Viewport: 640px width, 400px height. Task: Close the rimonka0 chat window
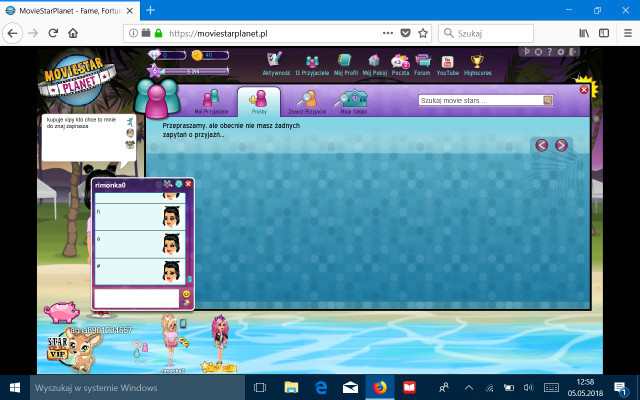(x=188, y=185)
